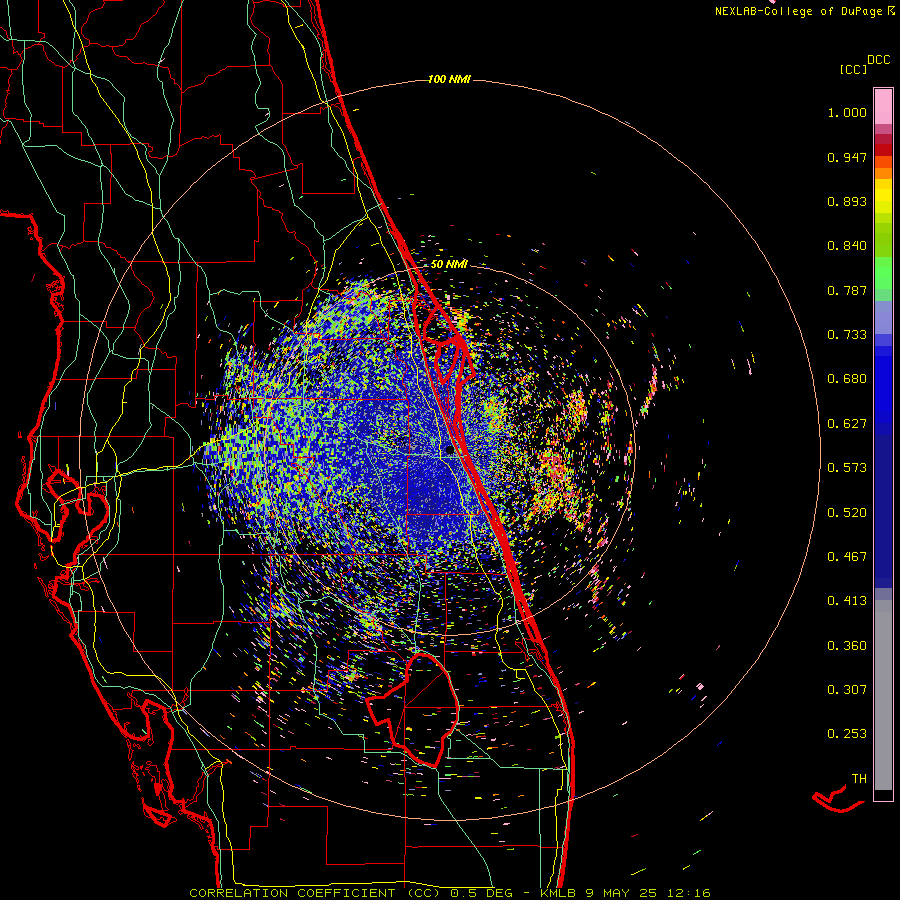Click the NEXLAB-College of DuPage label

[x=805, y=11]
